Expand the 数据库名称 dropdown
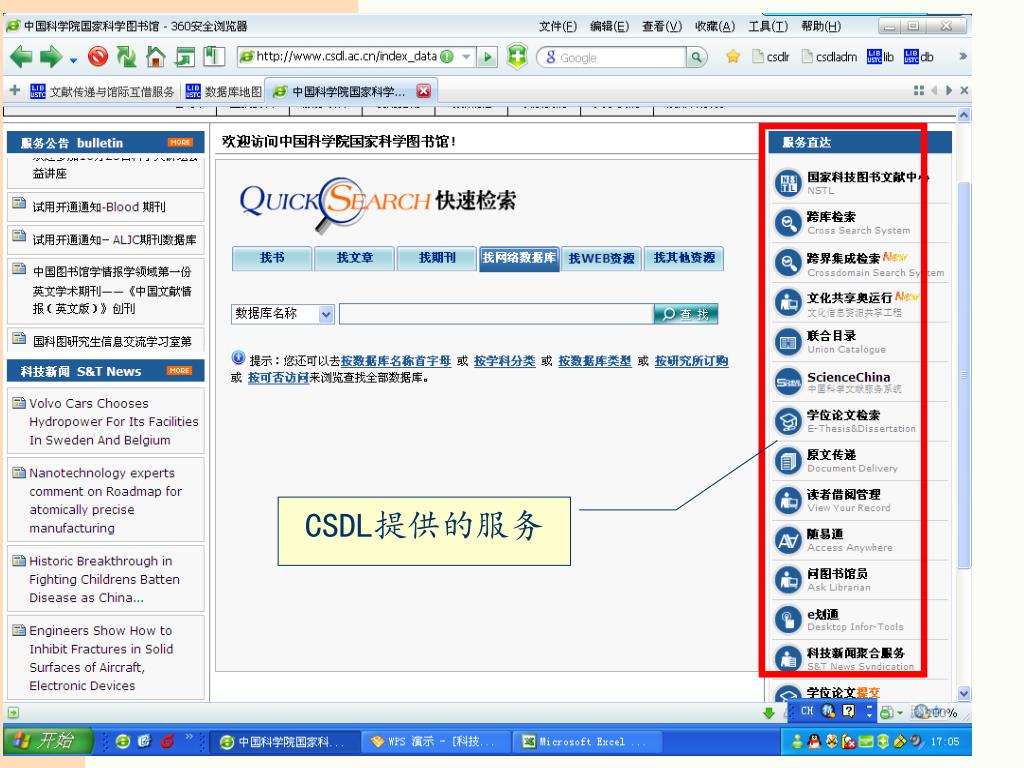The width and height of the screenshot is (1024, 768). point(326,314)
